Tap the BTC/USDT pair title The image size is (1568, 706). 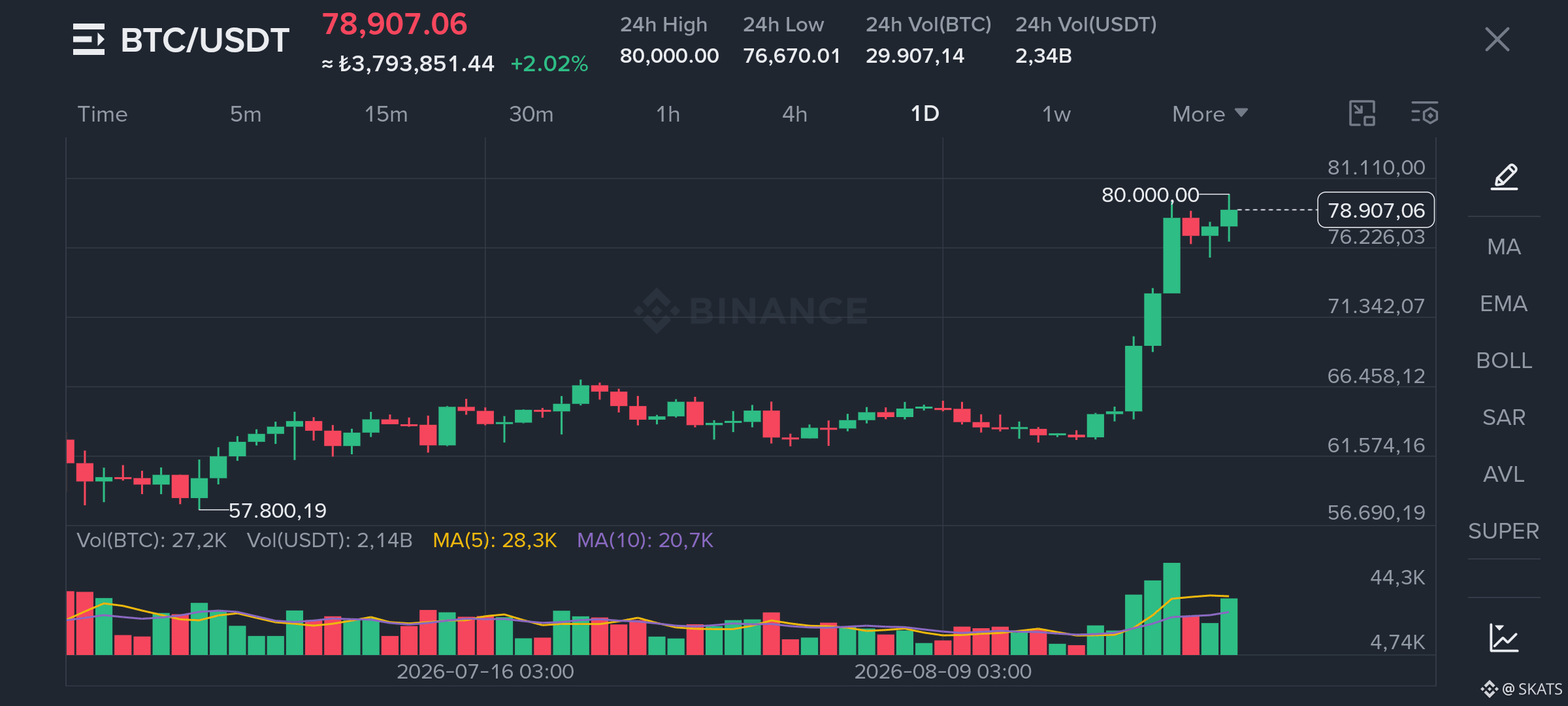204,40
